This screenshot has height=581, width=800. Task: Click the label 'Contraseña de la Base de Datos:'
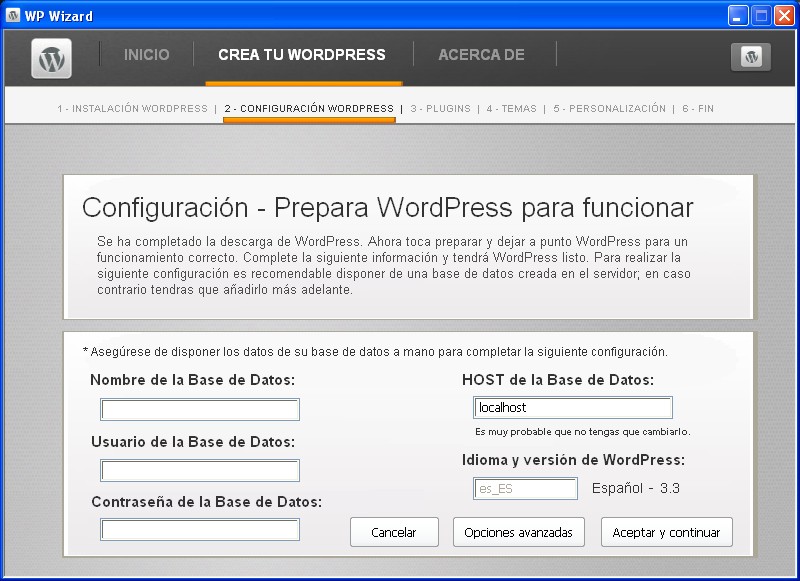click(207, 502)
